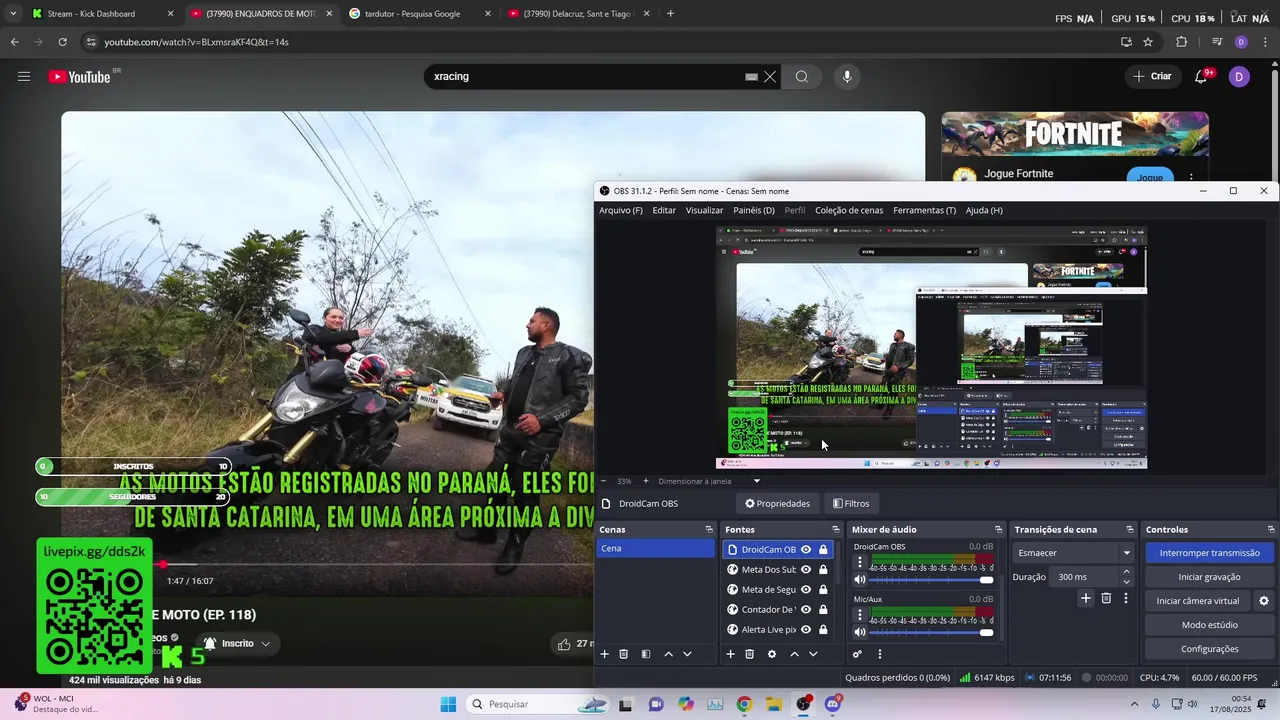This screenshot has height=720, width=1280.
Task: Mute Mic/Aux audio channel
Action: (x=860, y=632)
